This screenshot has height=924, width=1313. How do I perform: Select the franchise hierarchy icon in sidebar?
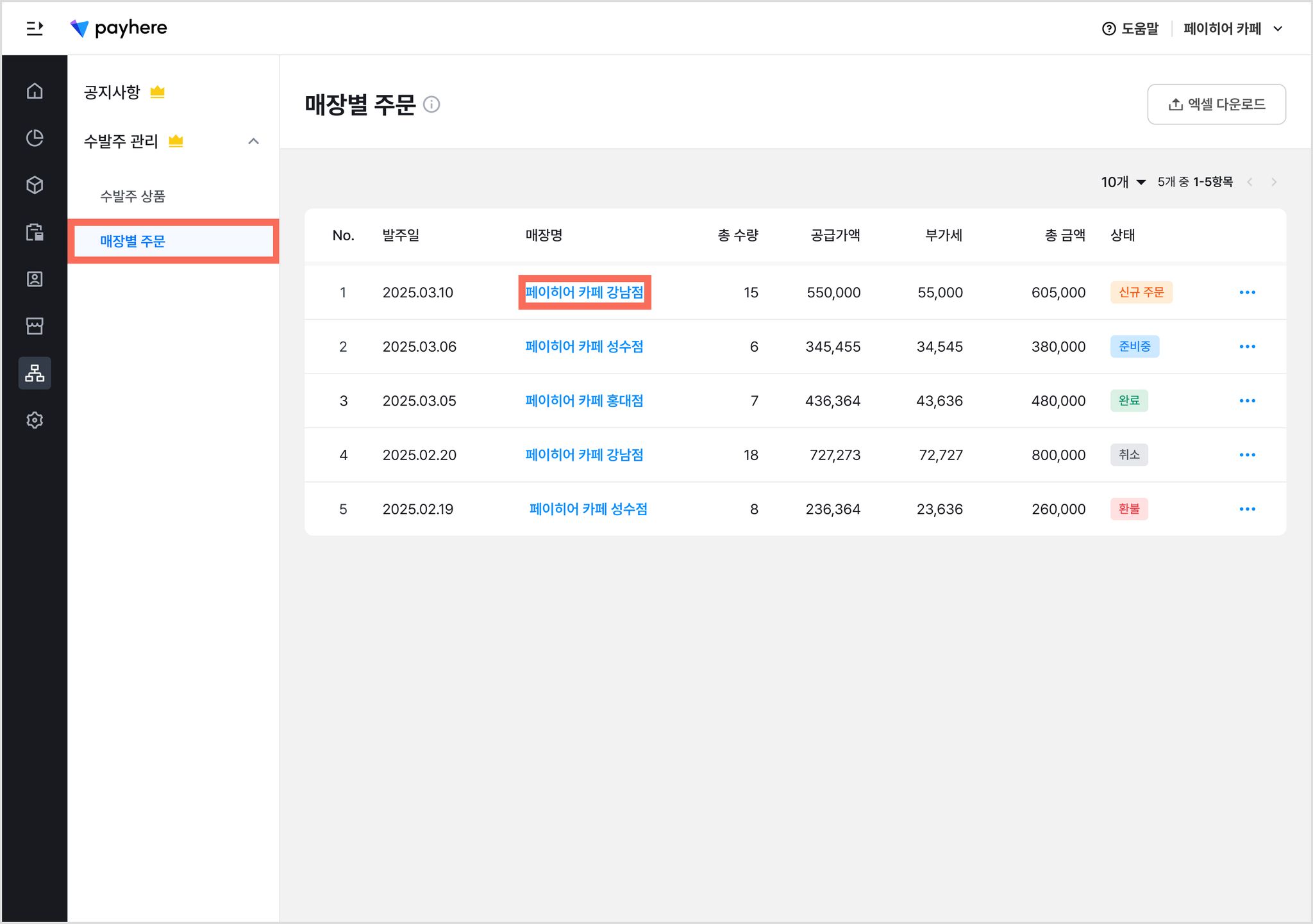(x=35, y=373)
